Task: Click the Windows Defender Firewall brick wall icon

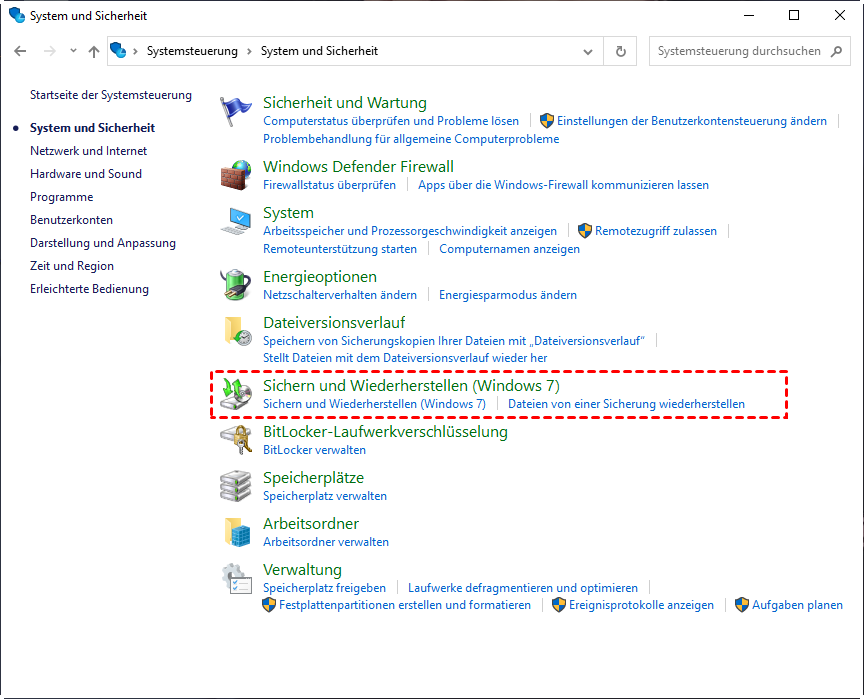Action: [236, 175]
